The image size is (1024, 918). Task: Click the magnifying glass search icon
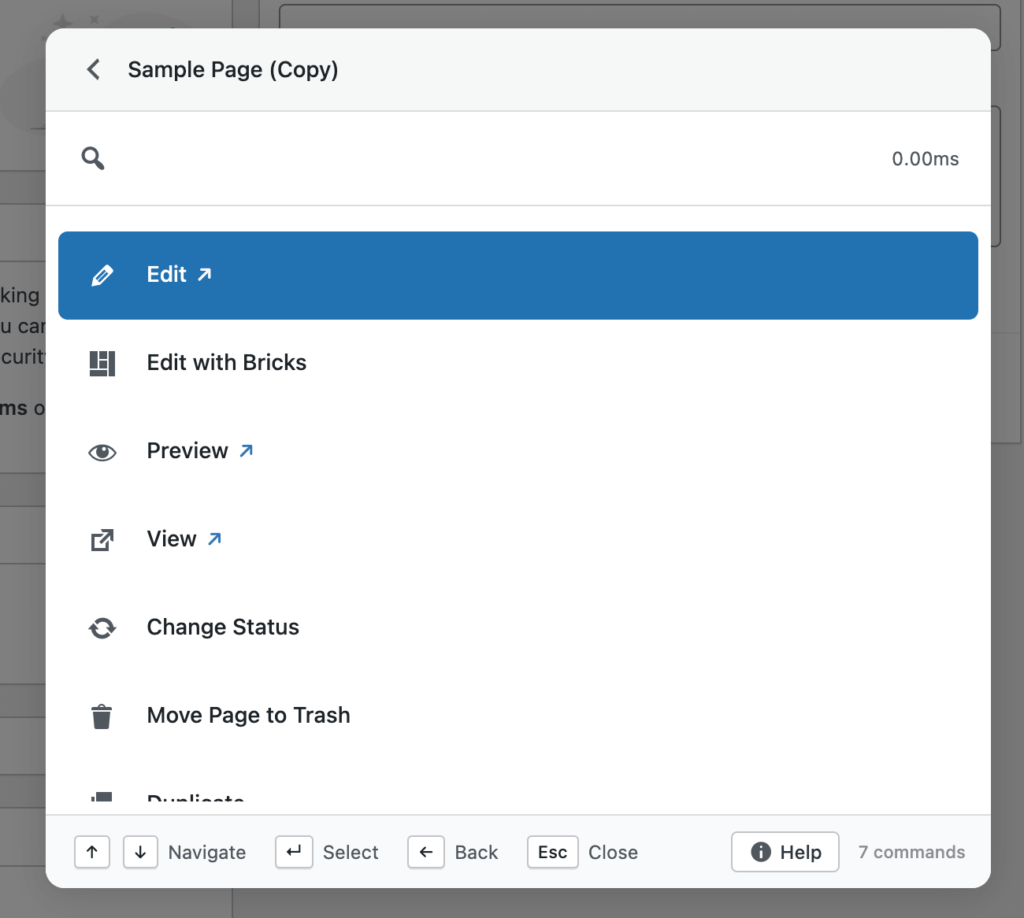(x=92, y=158)
